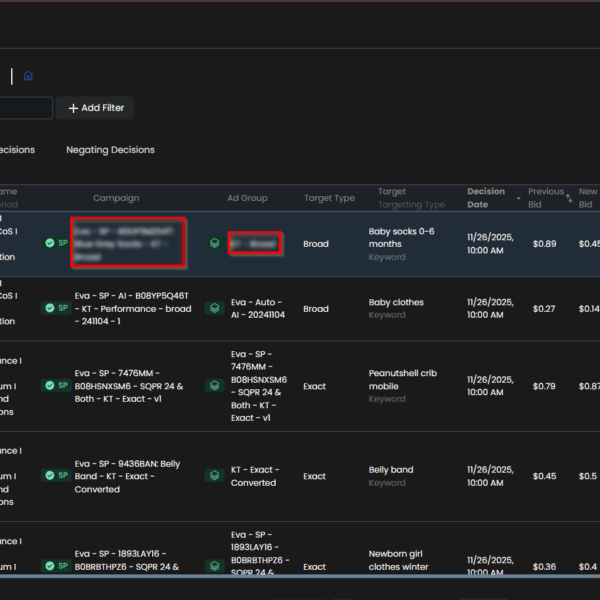The image size is (600, 600).
Task: Sort the table by Decision Date
Action: pos(487,197)
